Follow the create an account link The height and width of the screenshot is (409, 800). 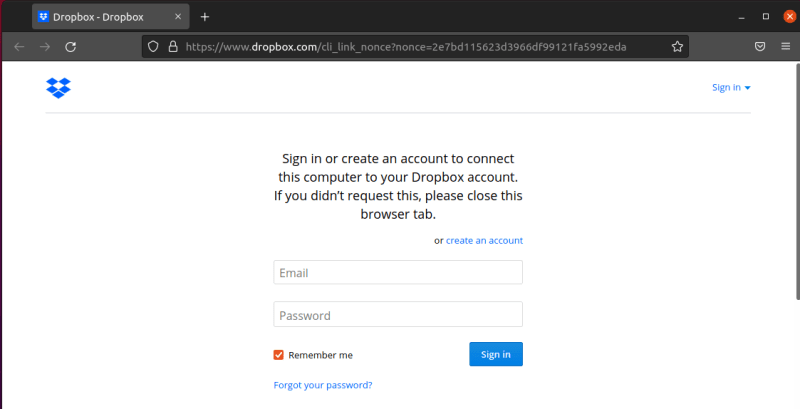pos(484,240)
